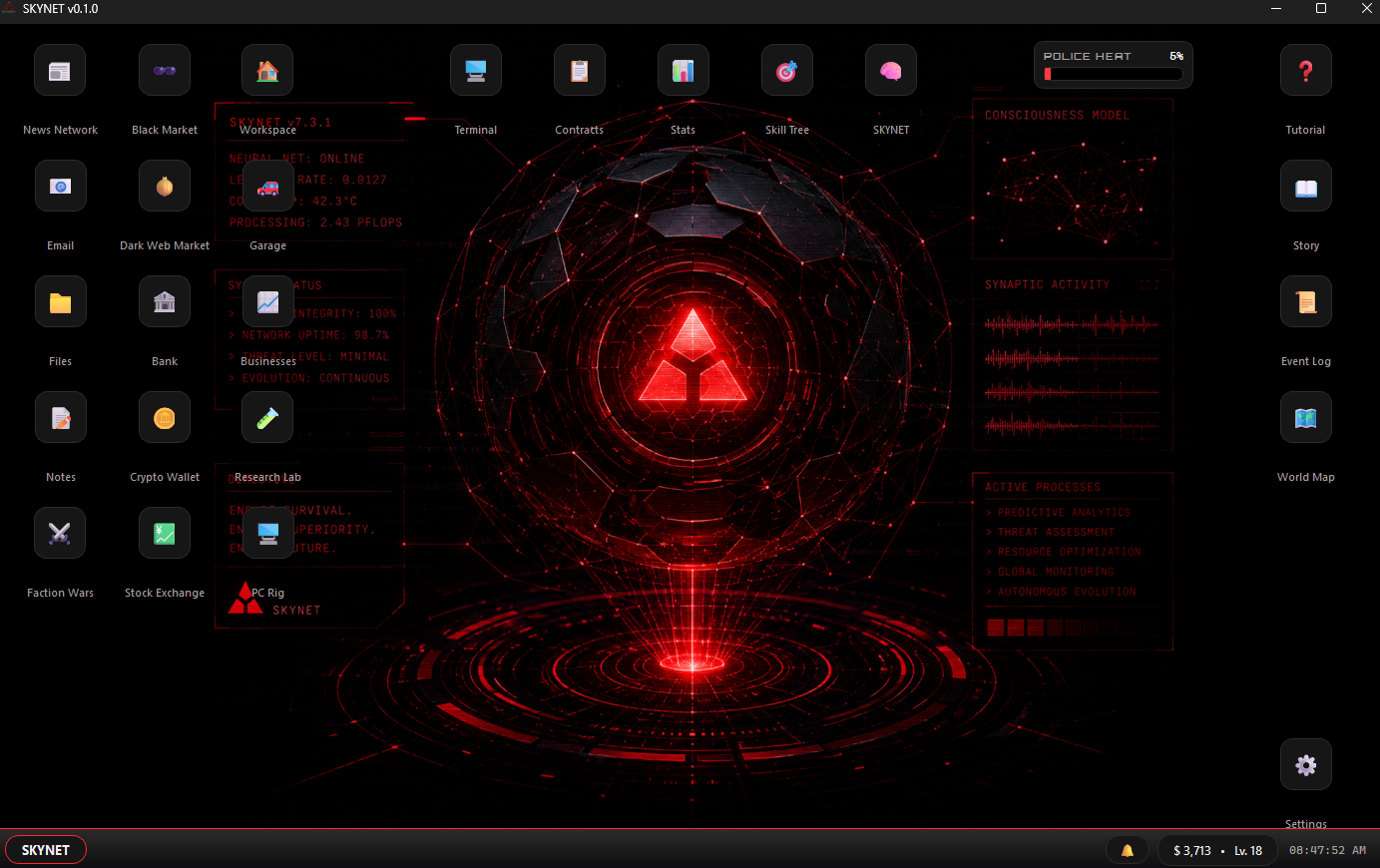Open the PC Rig monitor icon

point(267,534)
